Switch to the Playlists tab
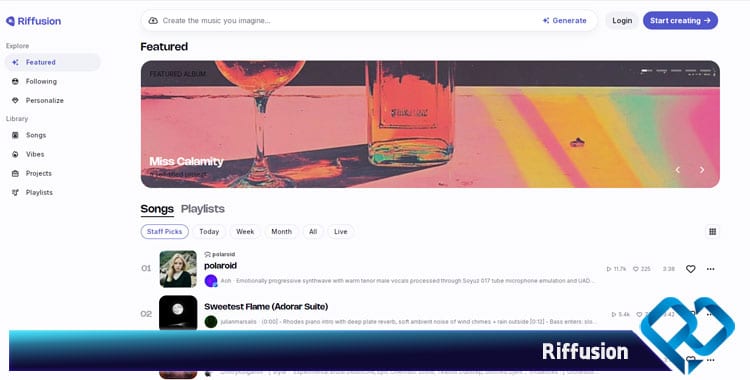 (x=202, y=209)
